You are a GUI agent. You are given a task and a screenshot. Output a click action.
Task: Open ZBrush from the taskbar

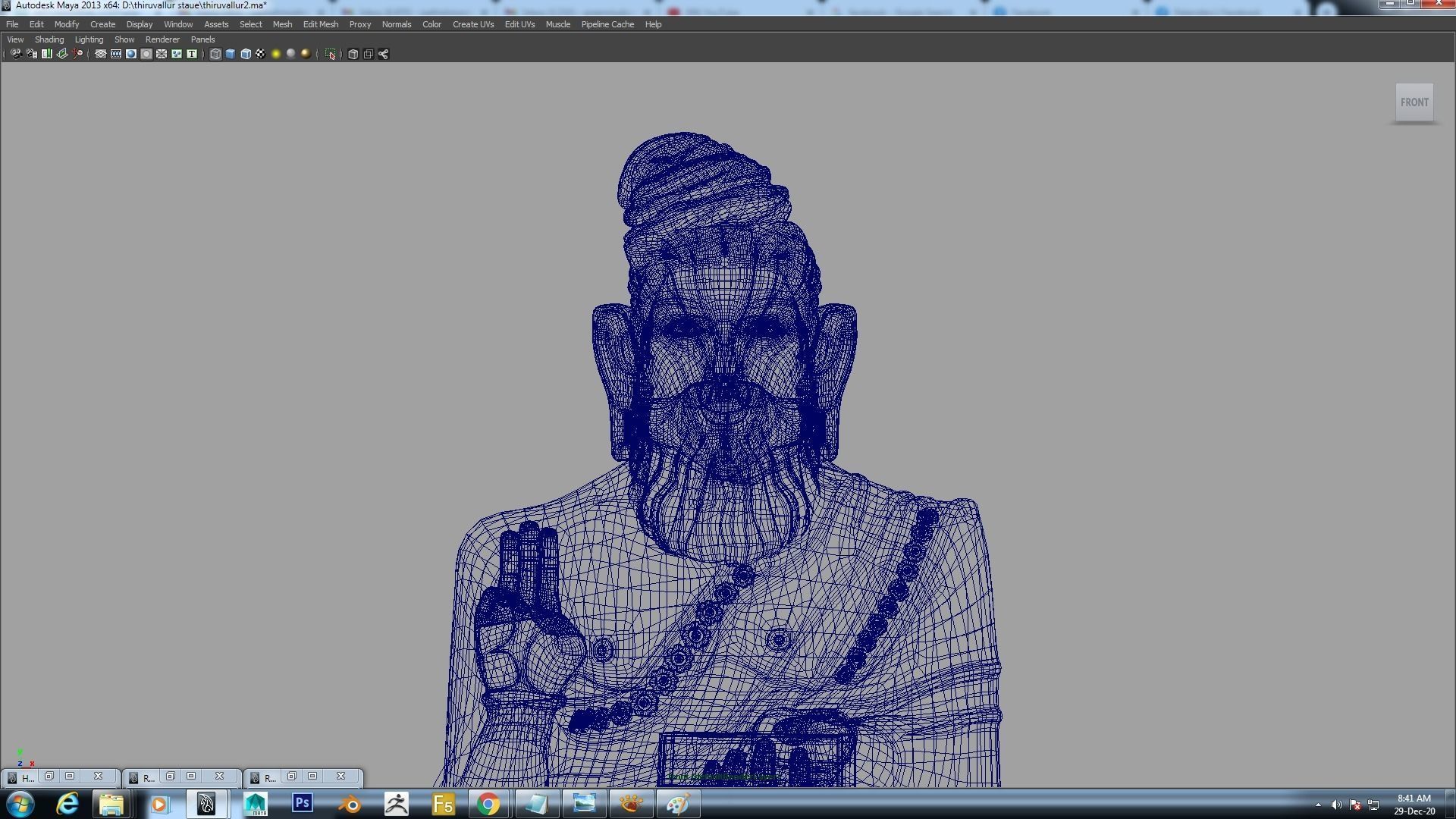pos(396,804)
